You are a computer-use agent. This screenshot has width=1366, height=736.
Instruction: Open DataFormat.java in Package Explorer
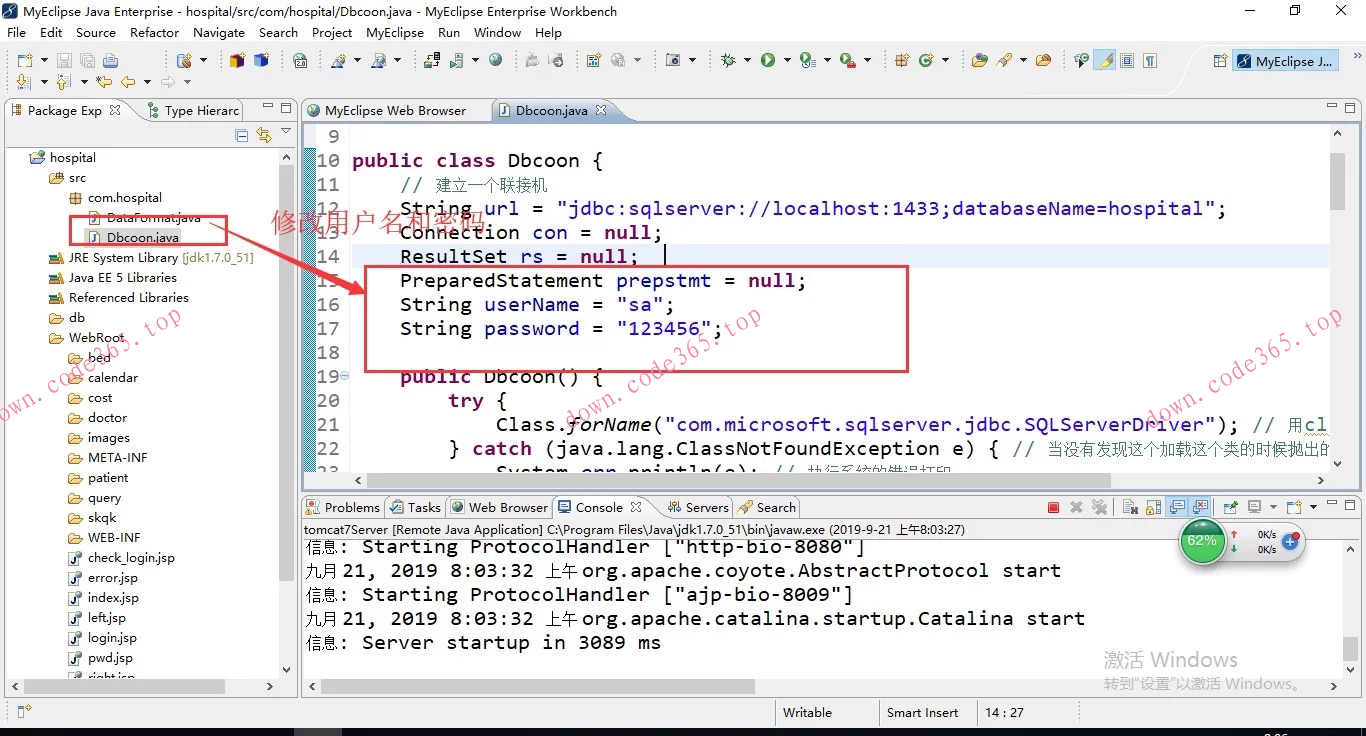(x=153, y=218)
